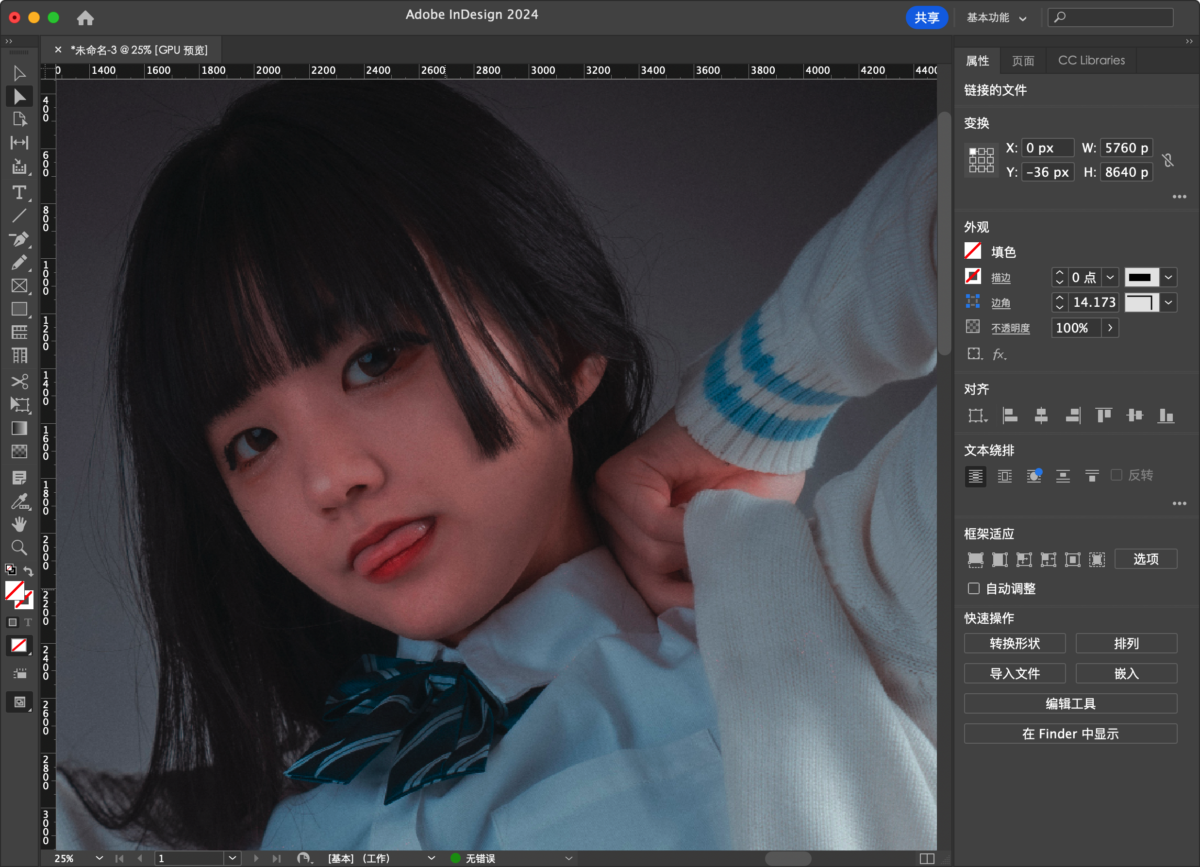Image resolution: width=1200 pixels, height=867 pixels.
Task: Open the zoom level dropdown at 25%
Action: 98,858
